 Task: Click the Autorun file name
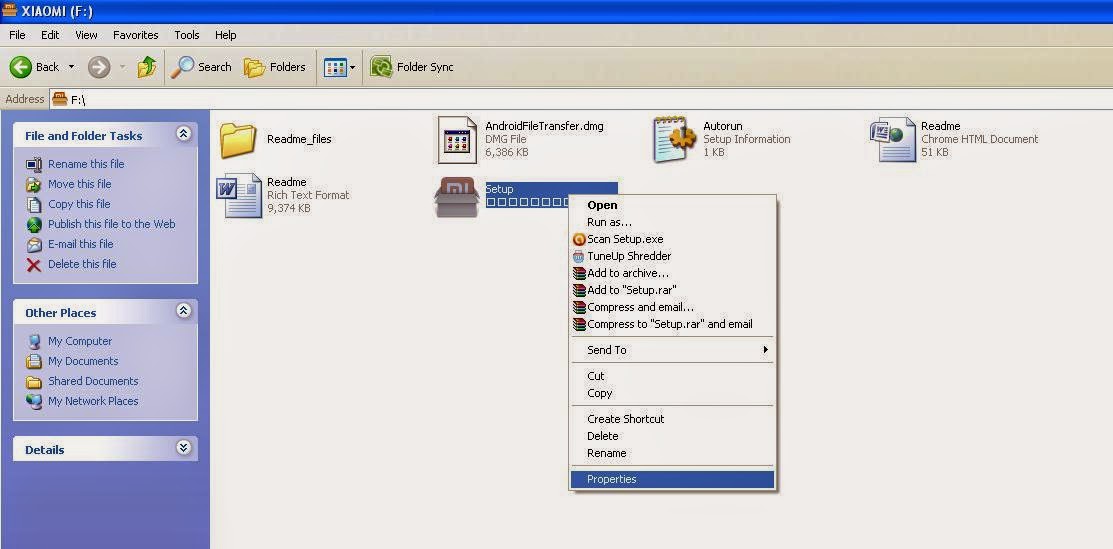723,126
